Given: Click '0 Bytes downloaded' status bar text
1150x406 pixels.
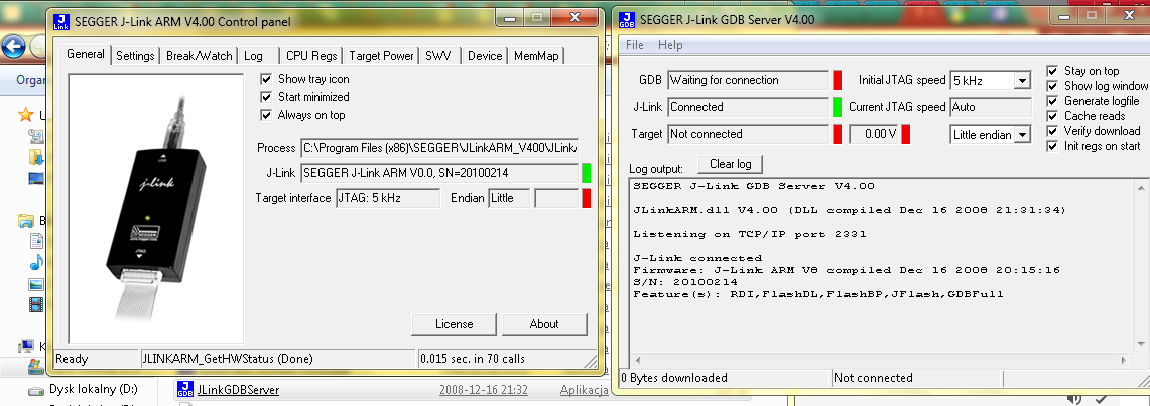Looking at the screenshot, I should point(675,378).
